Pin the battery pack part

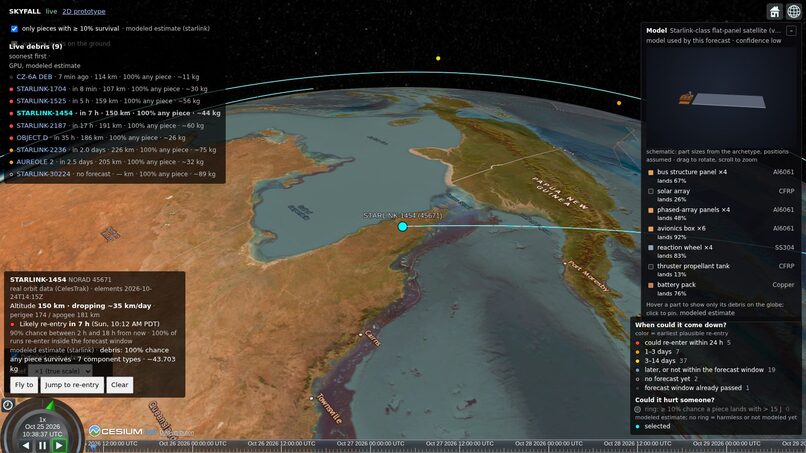(721, 288)
